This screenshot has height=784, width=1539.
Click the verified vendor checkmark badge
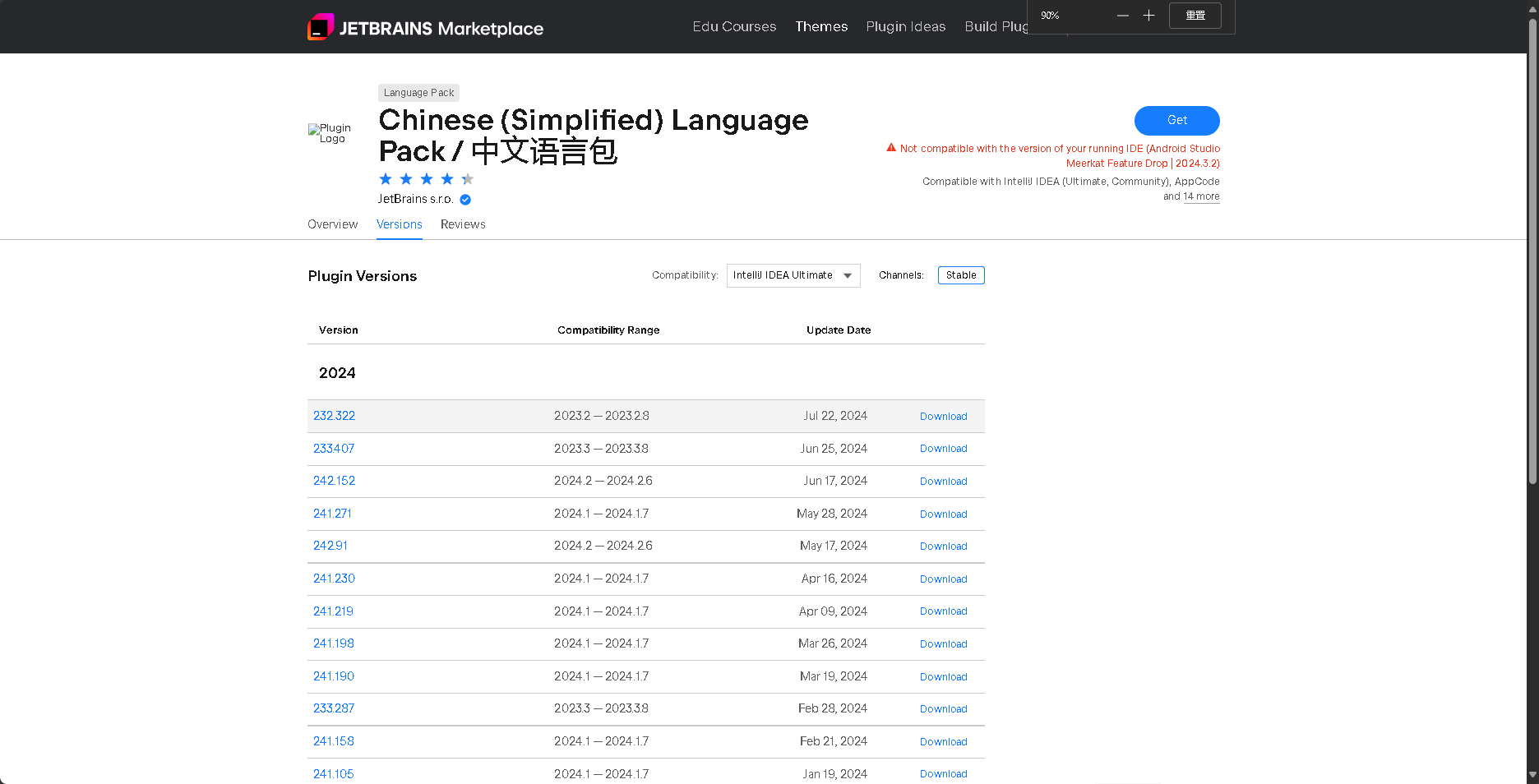pos(465,200)
